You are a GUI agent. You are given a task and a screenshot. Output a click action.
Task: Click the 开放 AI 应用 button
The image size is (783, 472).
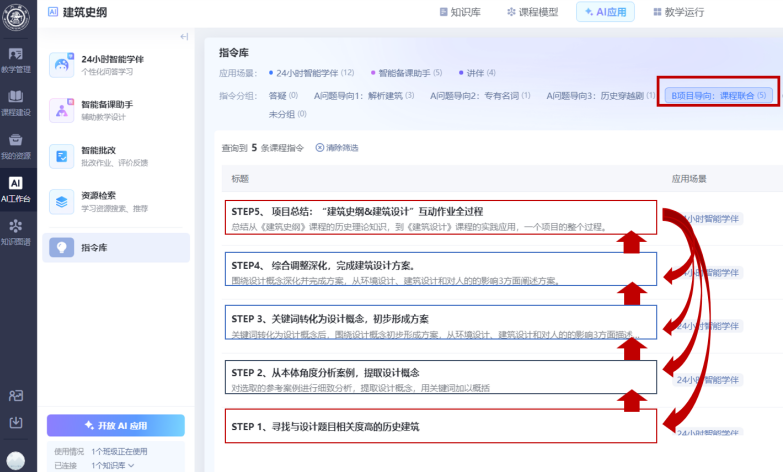[x=116, y=425]
